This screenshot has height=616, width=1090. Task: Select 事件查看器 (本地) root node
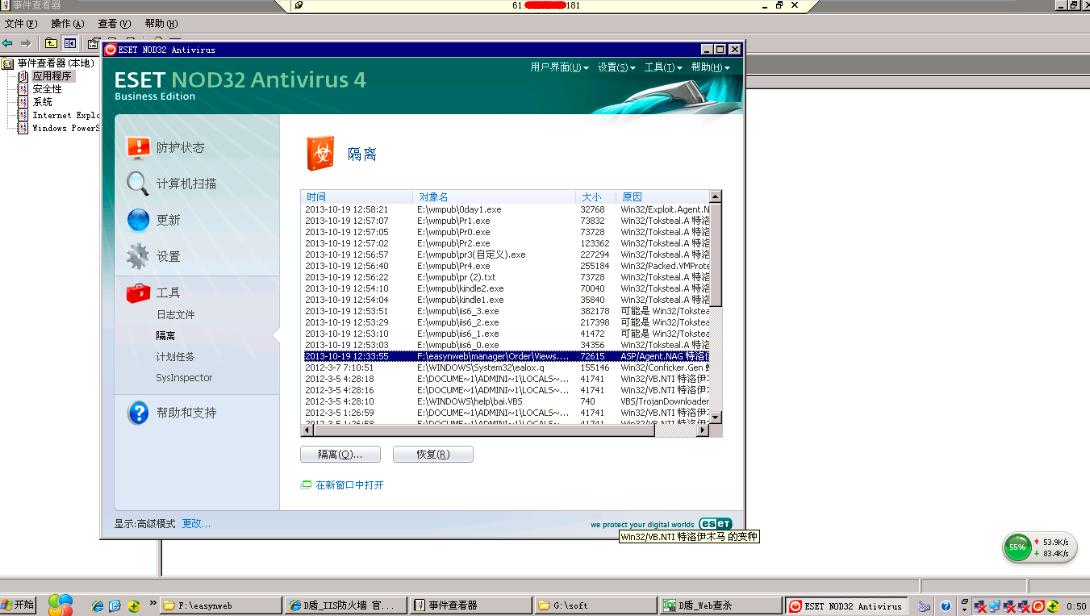(x=56, y=63)
